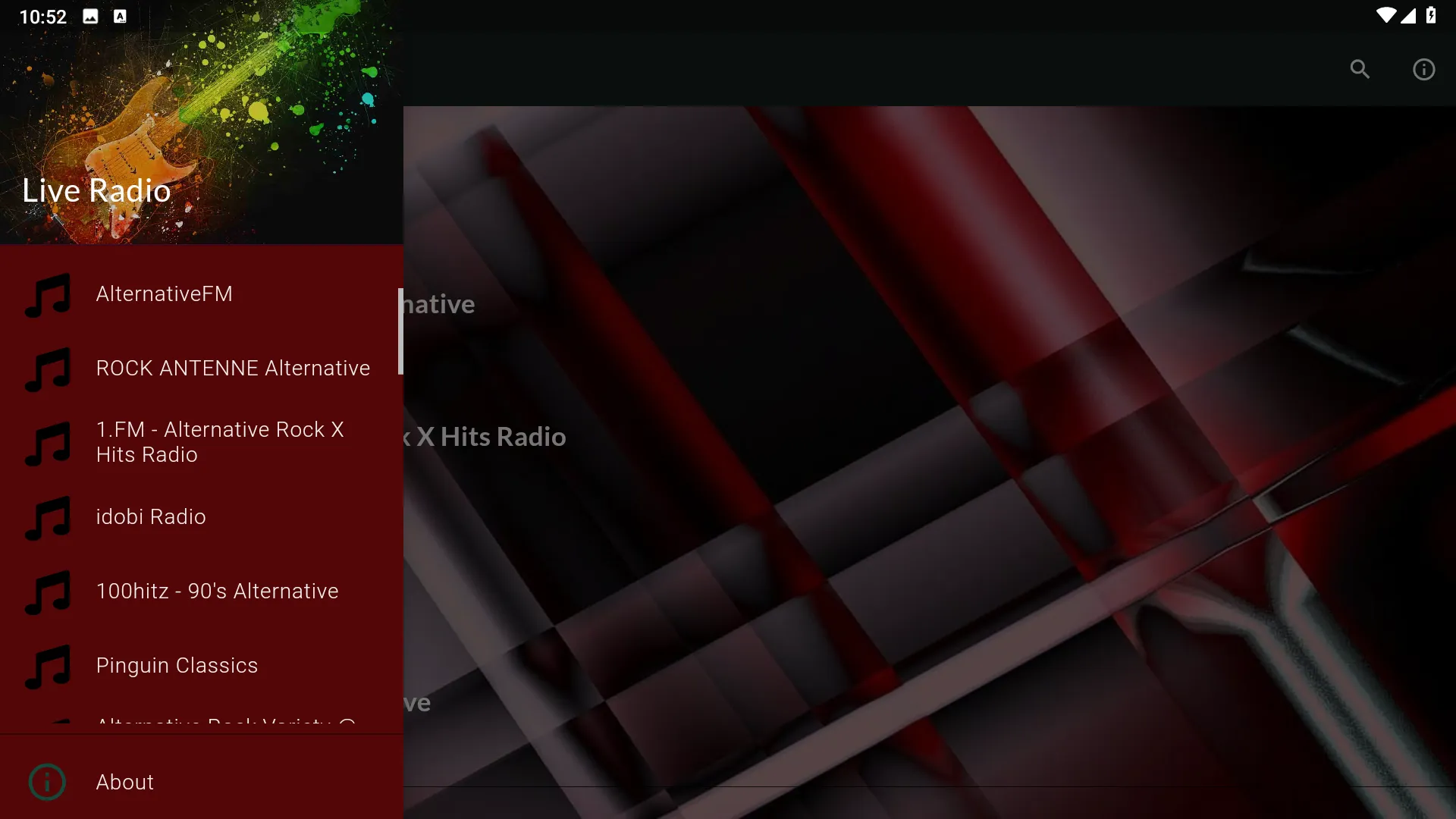This screenshot has width=1456, height=819.
Task: Open idobi Radio station
Action: (201, 517)
